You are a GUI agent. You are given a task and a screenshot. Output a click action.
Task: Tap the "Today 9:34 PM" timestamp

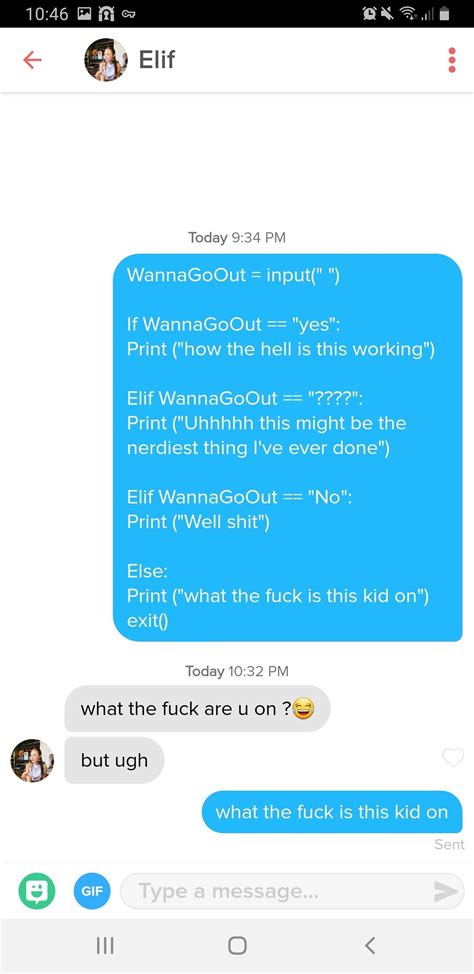click(x=237, y=237)
